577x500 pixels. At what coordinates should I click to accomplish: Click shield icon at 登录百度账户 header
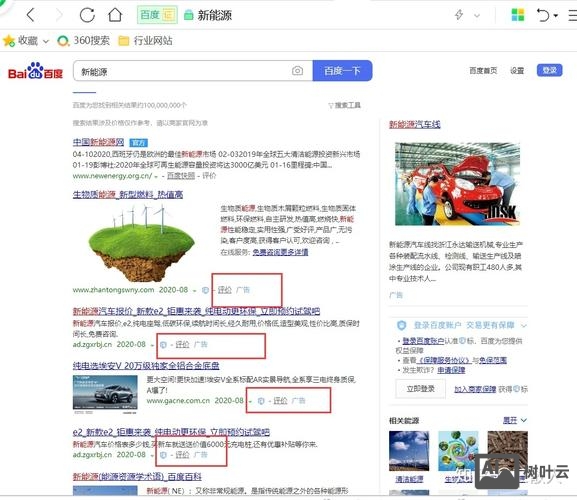401,325
